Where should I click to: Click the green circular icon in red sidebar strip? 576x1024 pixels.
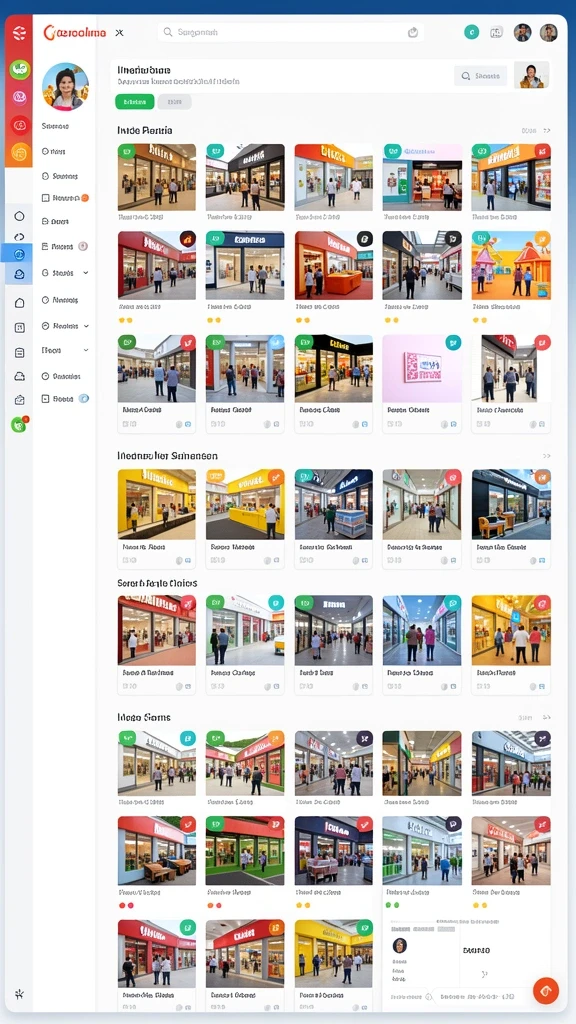20,69
